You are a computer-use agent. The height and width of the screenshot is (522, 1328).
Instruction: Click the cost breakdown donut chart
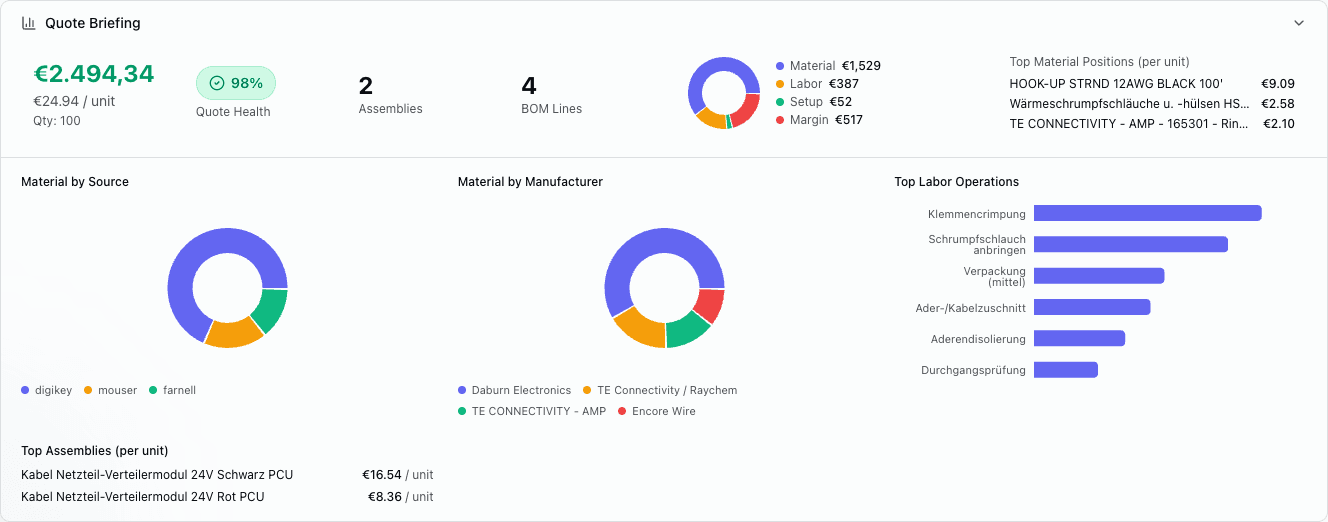tap(724, 93)
